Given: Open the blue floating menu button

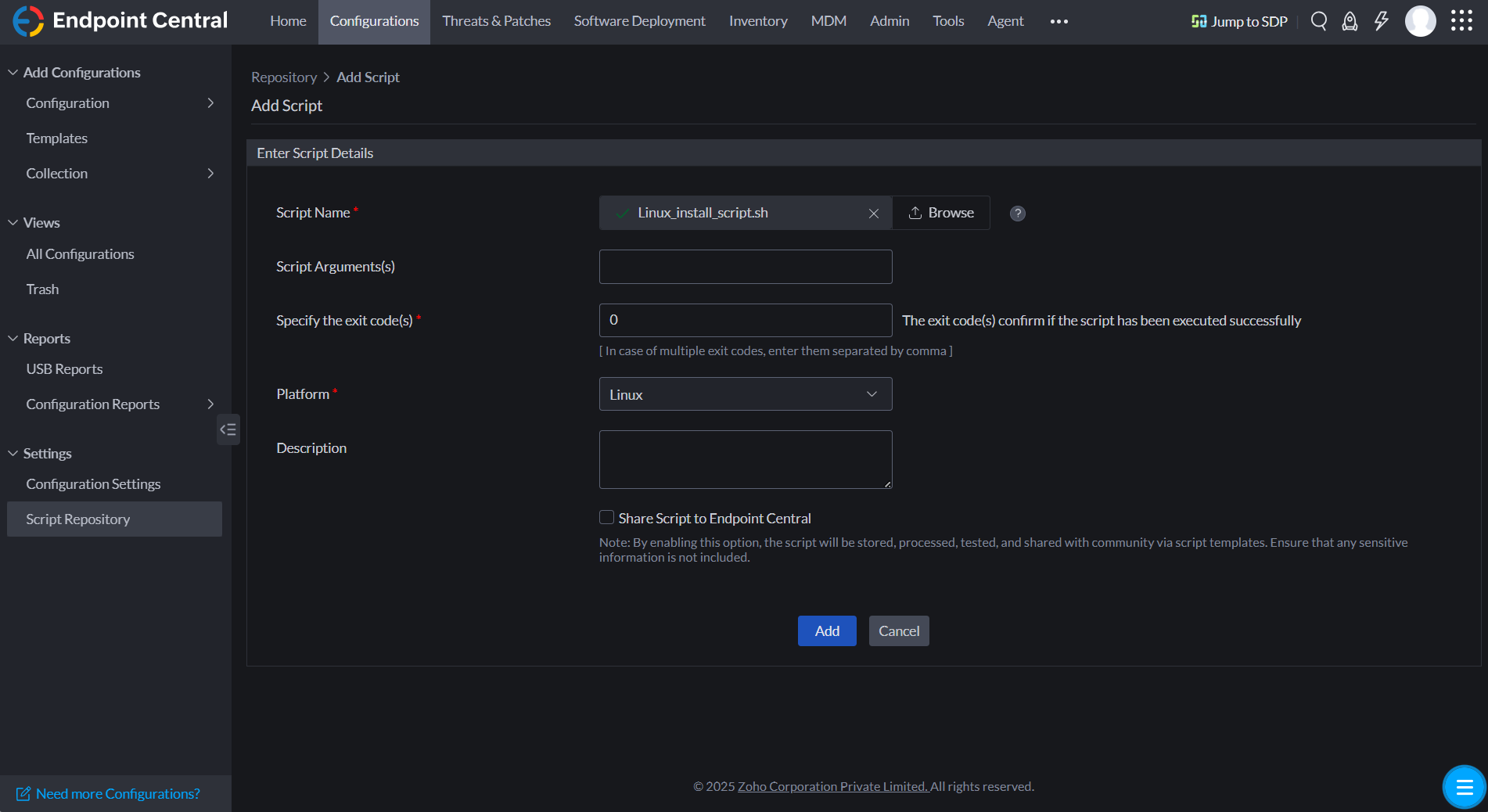Looking at the screenshot, I should [1465, 787].
